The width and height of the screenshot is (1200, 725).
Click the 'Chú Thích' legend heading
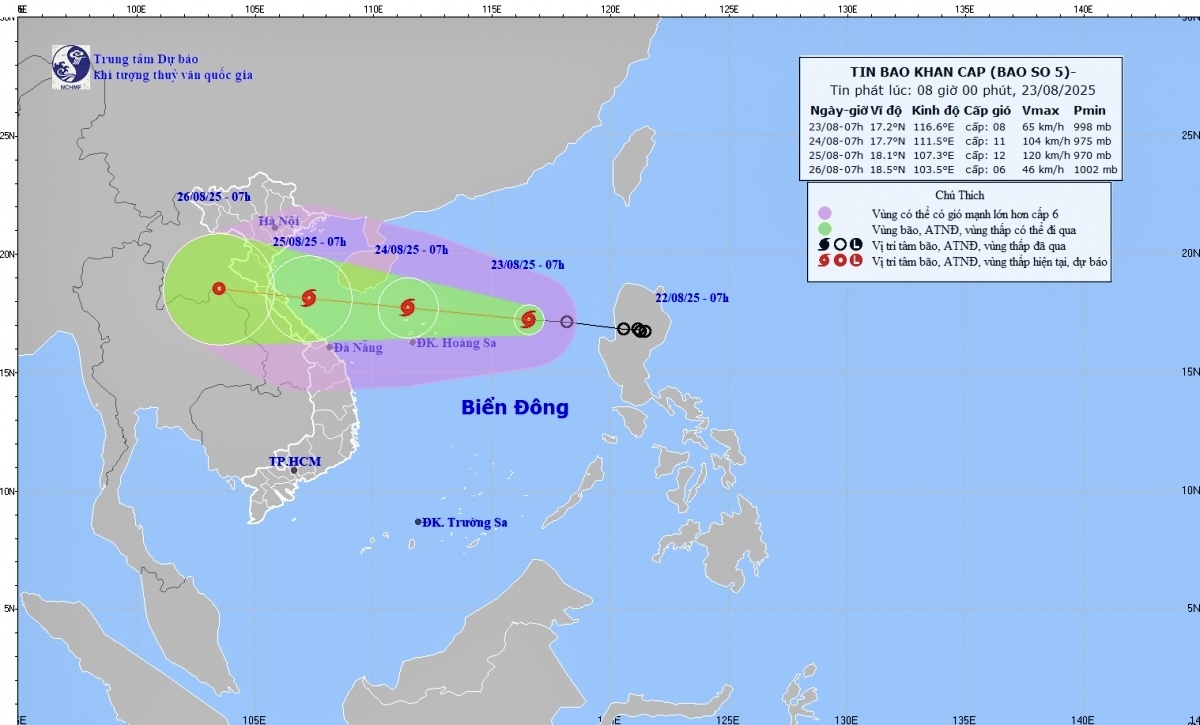[x=960, y=195]
